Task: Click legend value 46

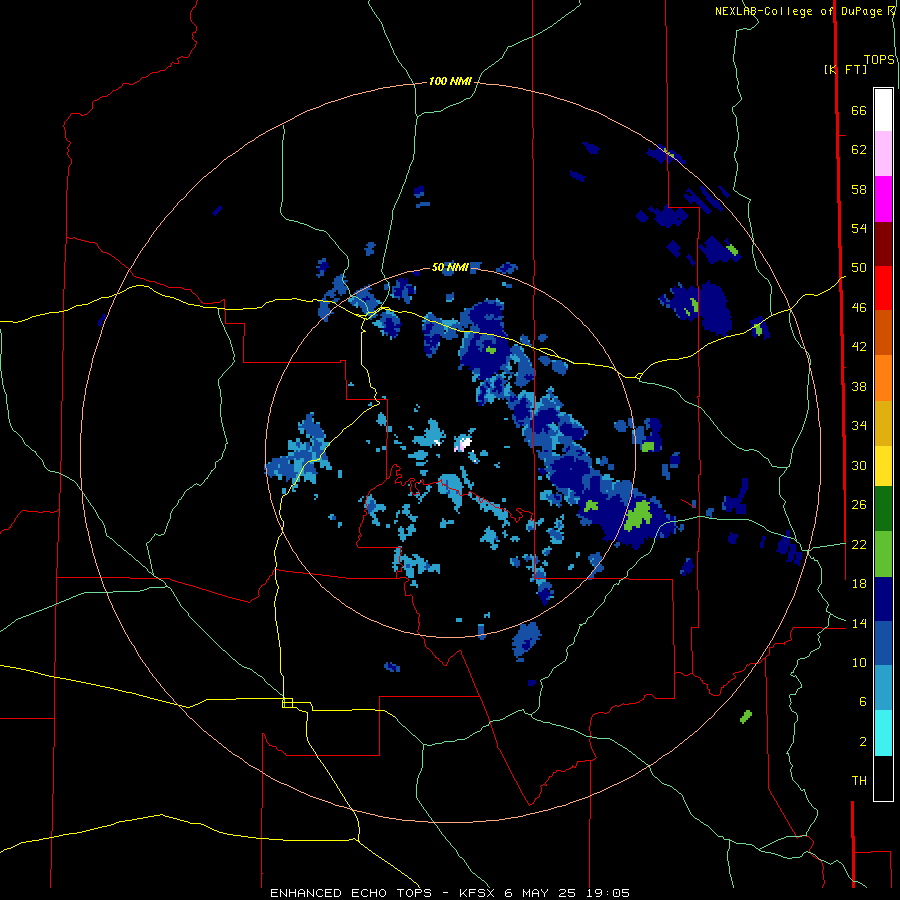Action: (859, 308)
